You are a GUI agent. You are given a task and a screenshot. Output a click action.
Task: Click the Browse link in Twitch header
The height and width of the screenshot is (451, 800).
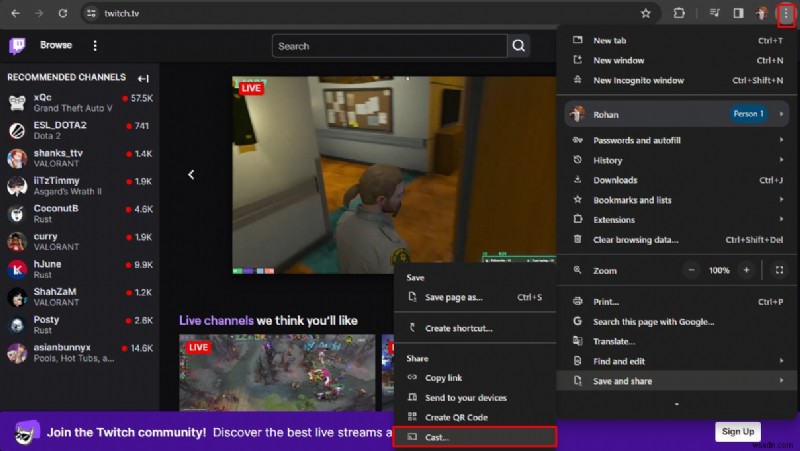tap(56, 45)
